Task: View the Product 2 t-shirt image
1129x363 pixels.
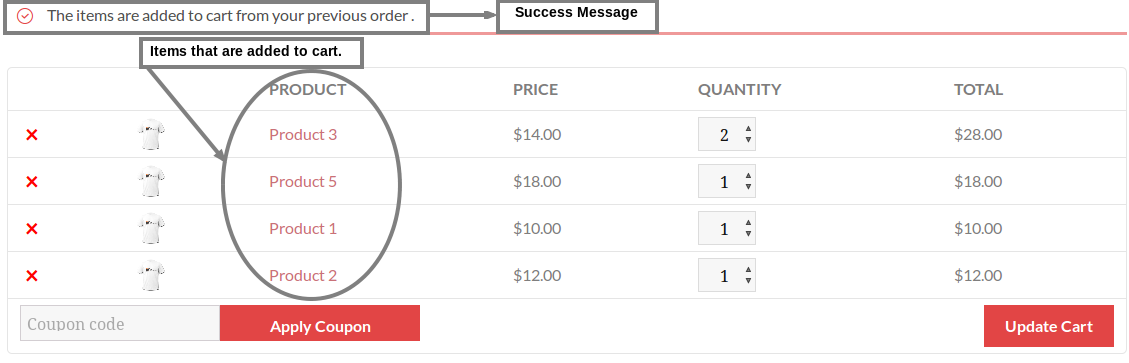Action: (151, 276)
